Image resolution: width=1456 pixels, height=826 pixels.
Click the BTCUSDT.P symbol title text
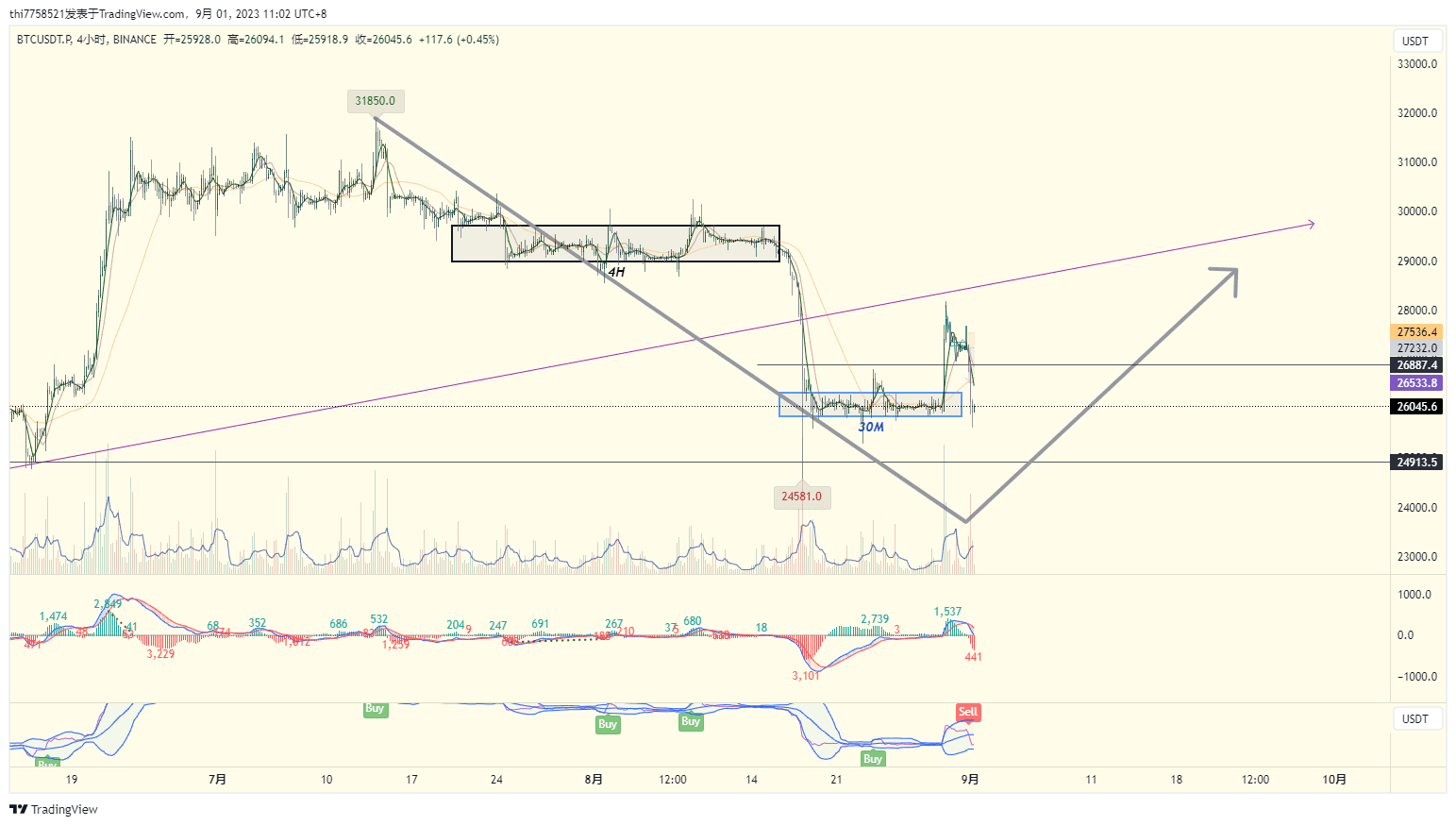[43, 40]
